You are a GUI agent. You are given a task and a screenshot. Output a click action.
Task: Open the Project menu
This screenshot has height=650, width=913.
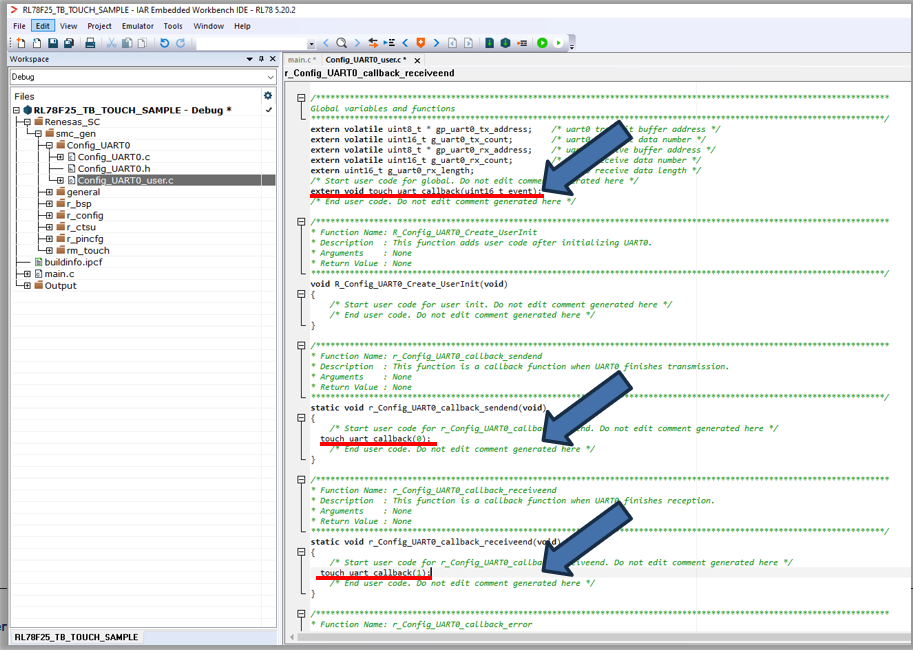(99, 26)
